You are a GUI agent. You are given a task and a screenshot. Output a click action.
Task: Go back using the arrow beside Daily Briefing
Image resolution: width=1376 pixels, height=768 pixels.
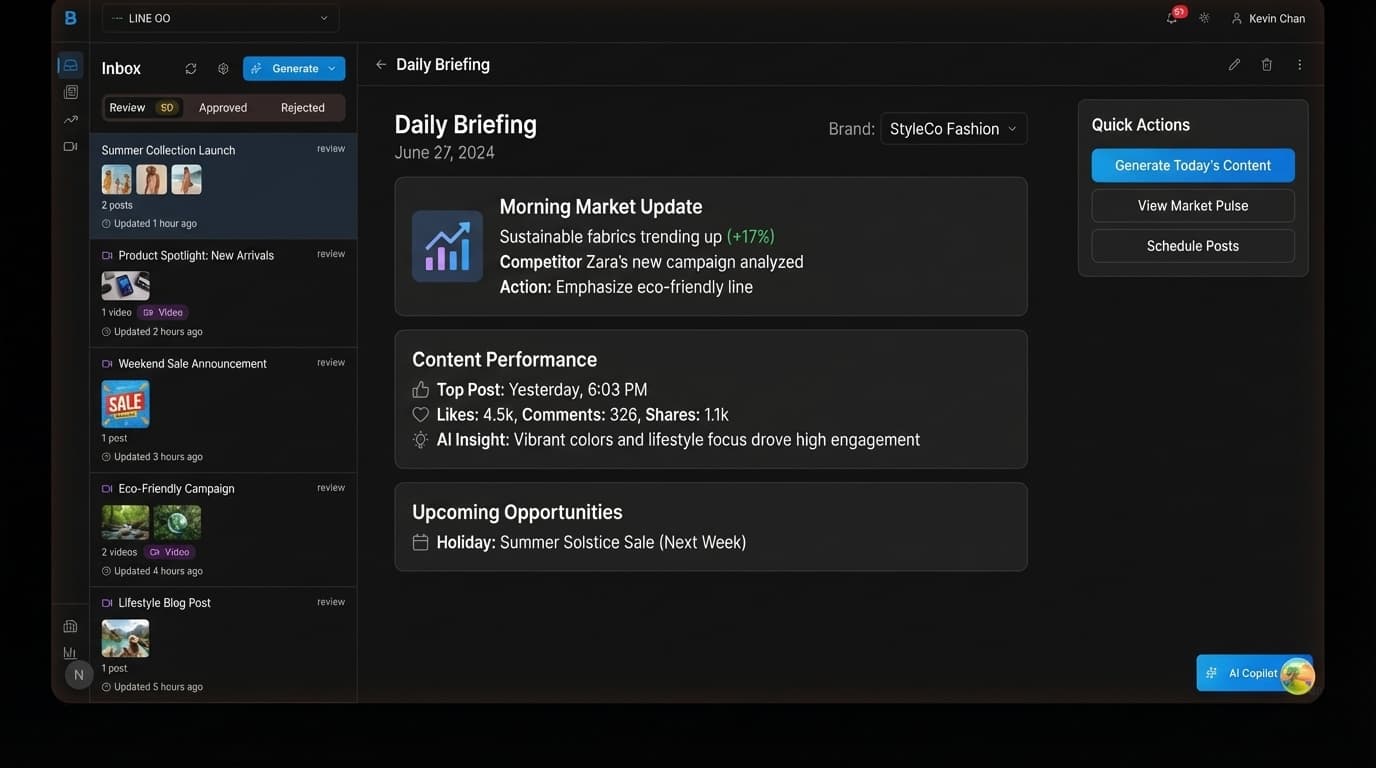point(380,63)
